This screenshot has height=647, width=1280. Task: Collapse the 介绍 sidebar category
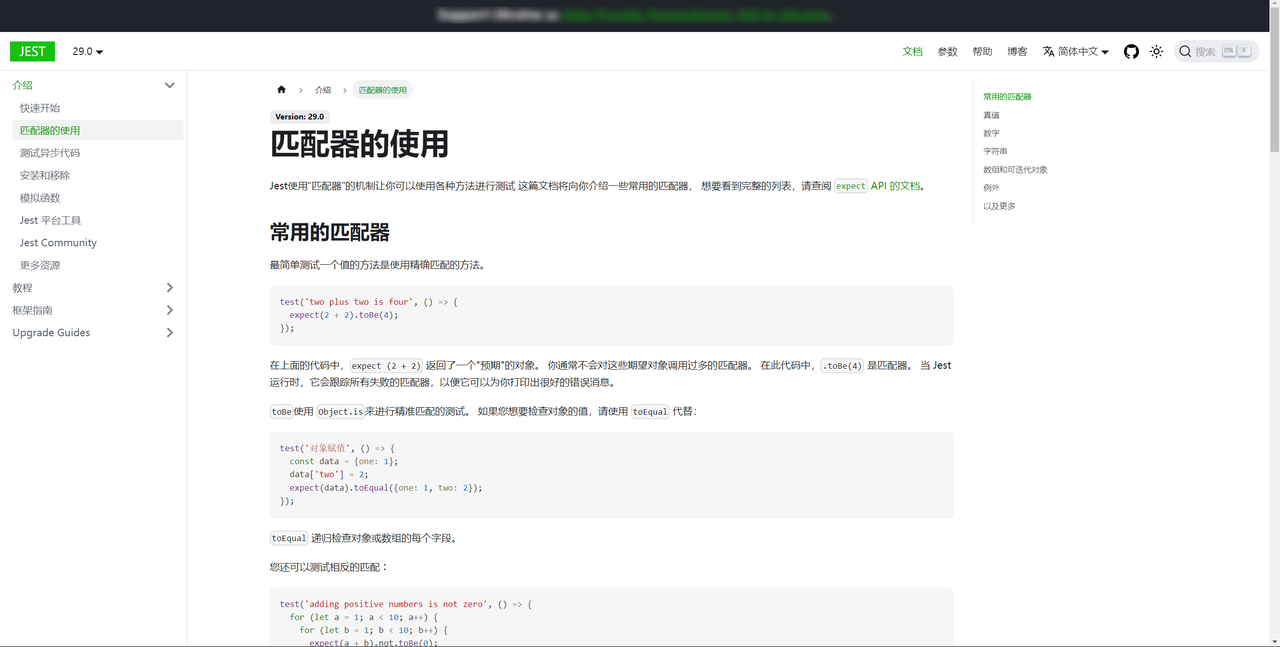click(x=169, y=85)
